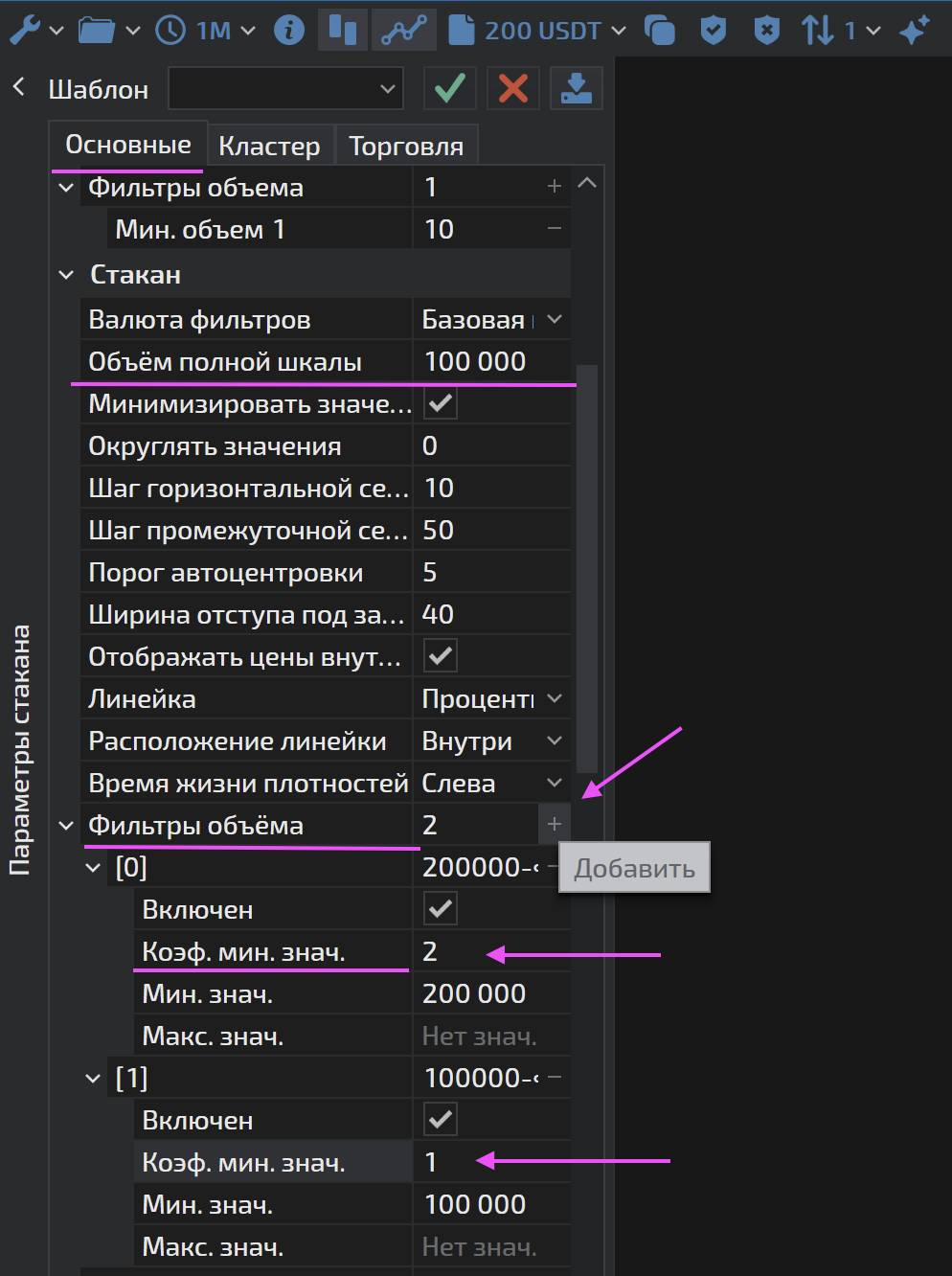This screenshot has height=1276, width=952.
Task: Uncheck Минимизировать значения checkbox
Action: [x=441, y=403]
